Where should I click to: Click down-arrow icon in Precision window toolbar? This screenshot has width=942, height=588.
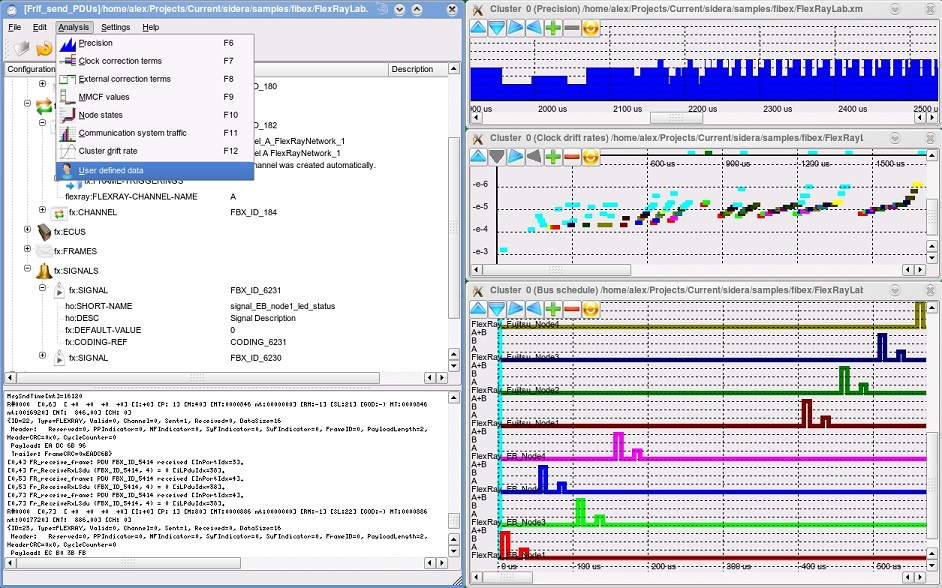pos(497,28)
